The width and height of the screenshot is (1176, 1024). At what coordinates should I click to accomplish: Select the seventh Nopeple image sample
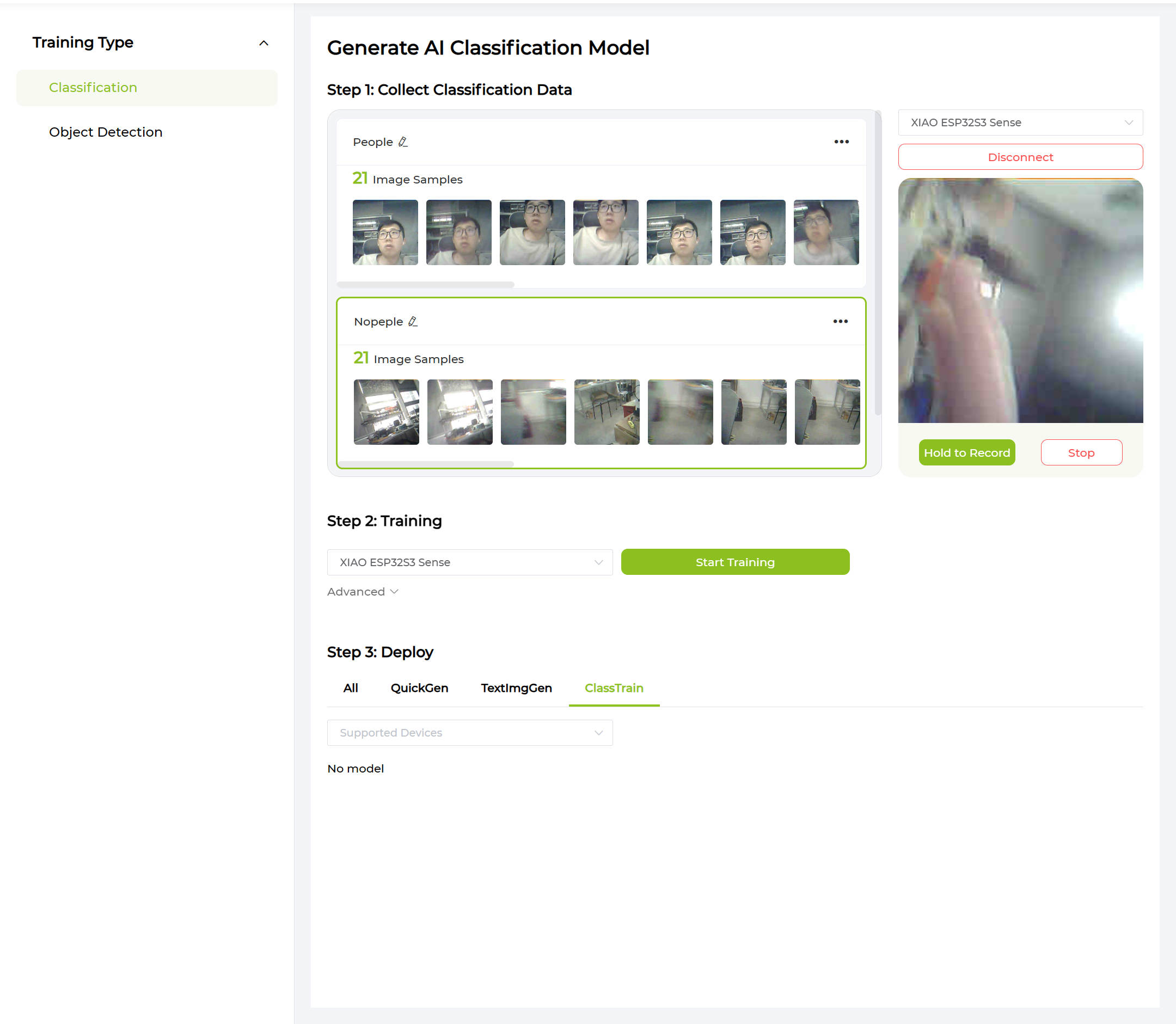coord(827,412)
